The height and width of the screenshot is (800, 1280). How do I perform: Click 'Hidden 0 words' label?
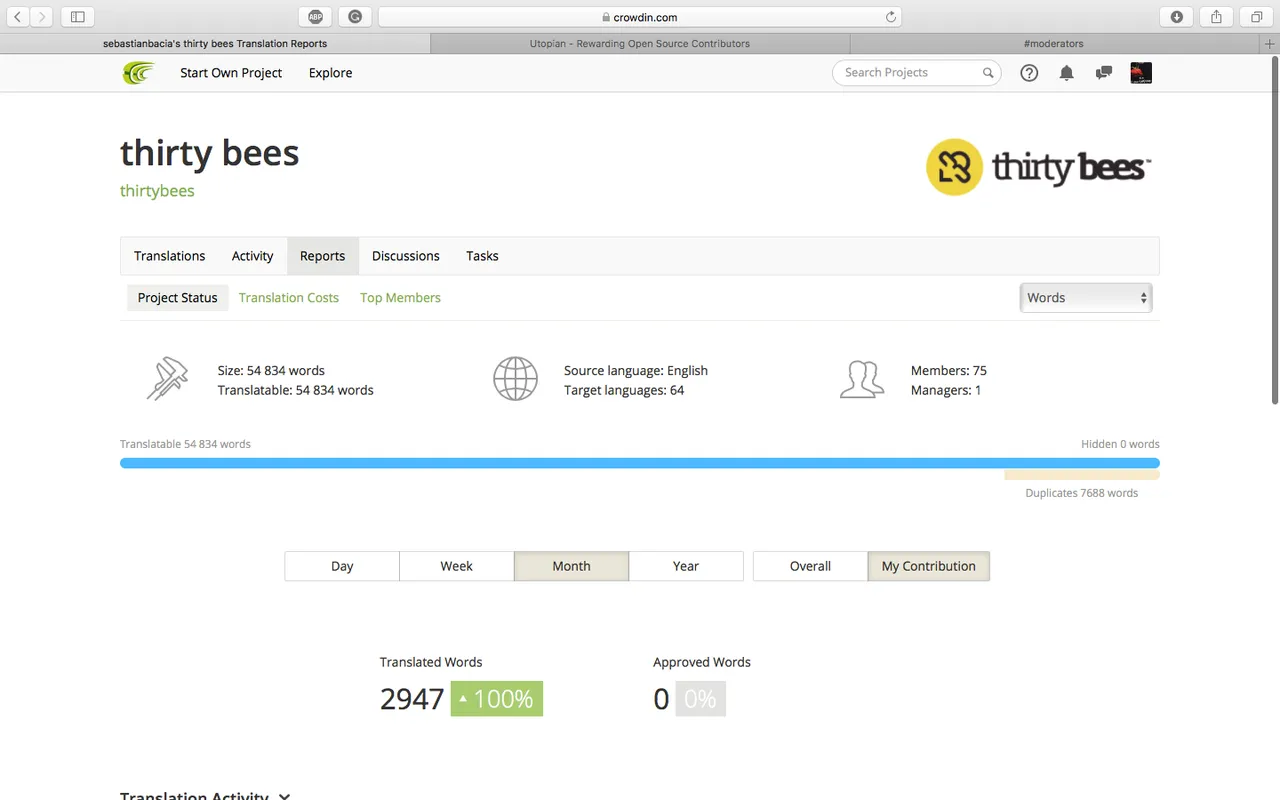pyautogui.click(x=1120, y=444)
